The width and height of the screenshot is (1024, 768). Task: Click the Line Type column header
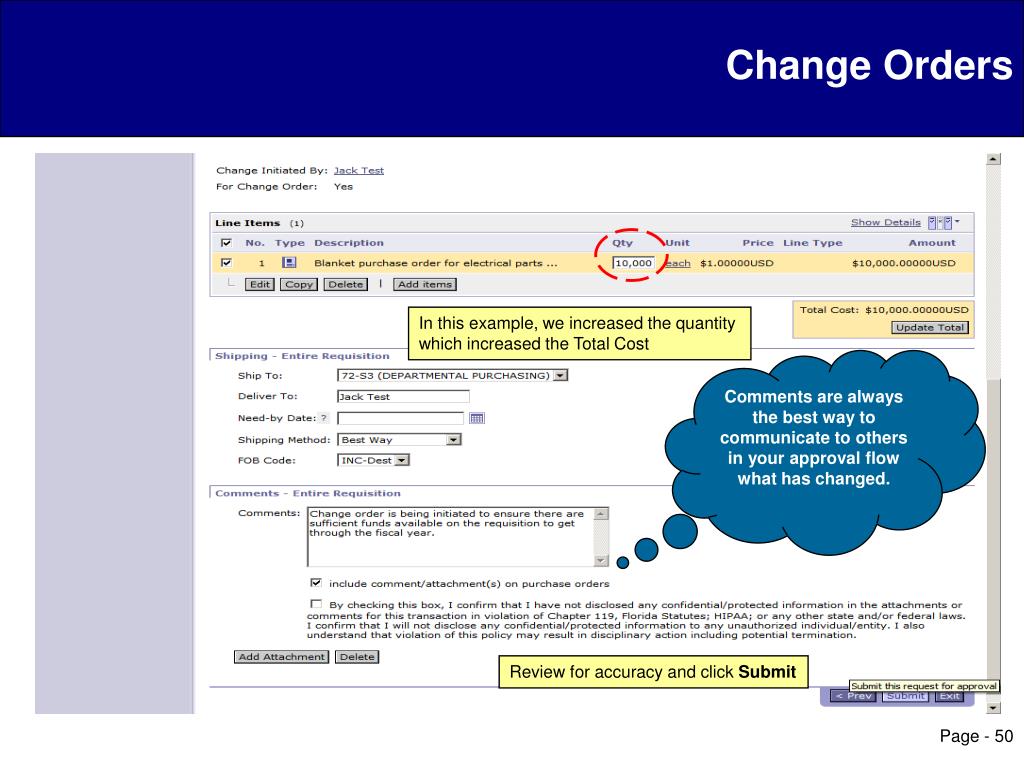point(812,243)
